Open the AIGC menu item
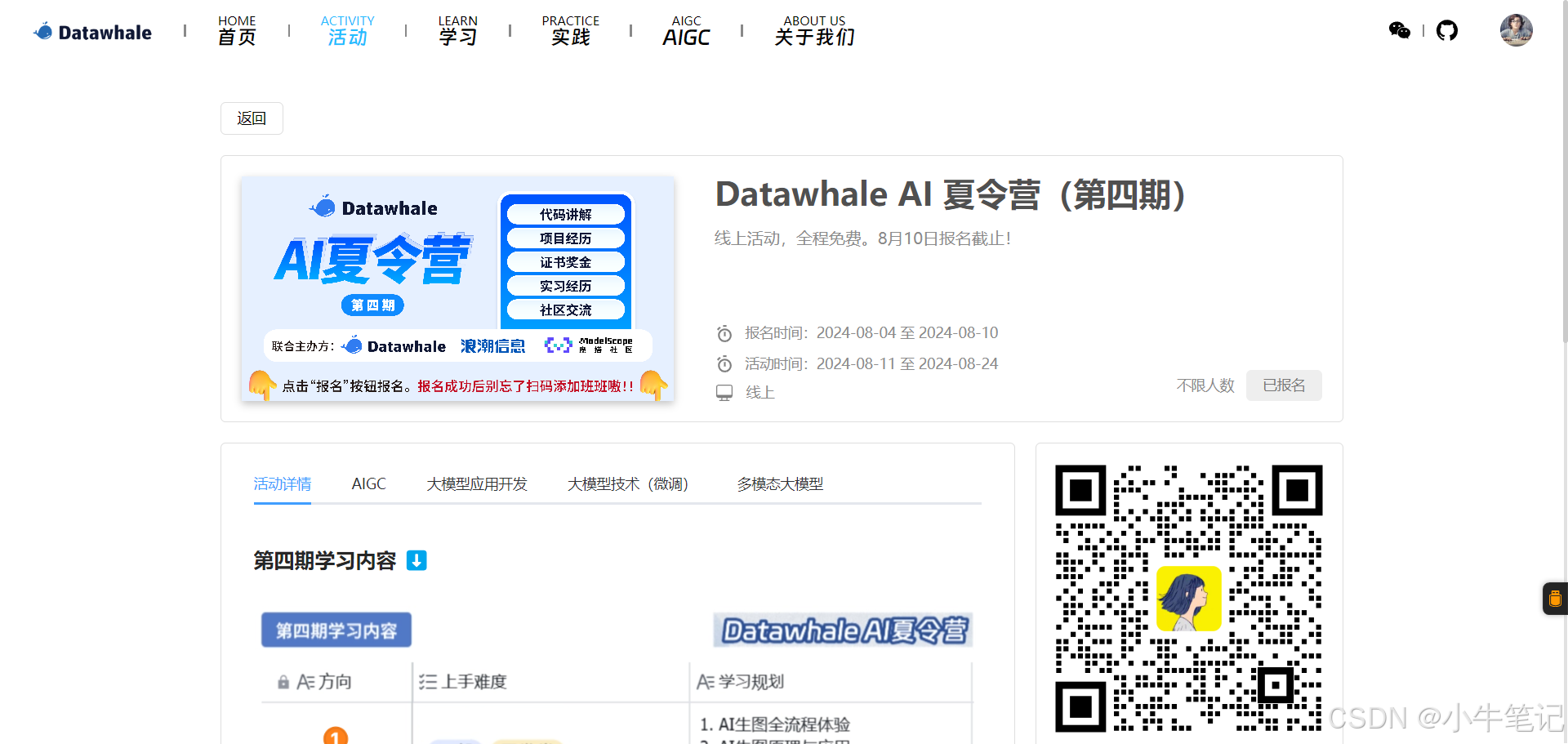The height and width of the screenshot is (744, 1568). tap(686, 30)
